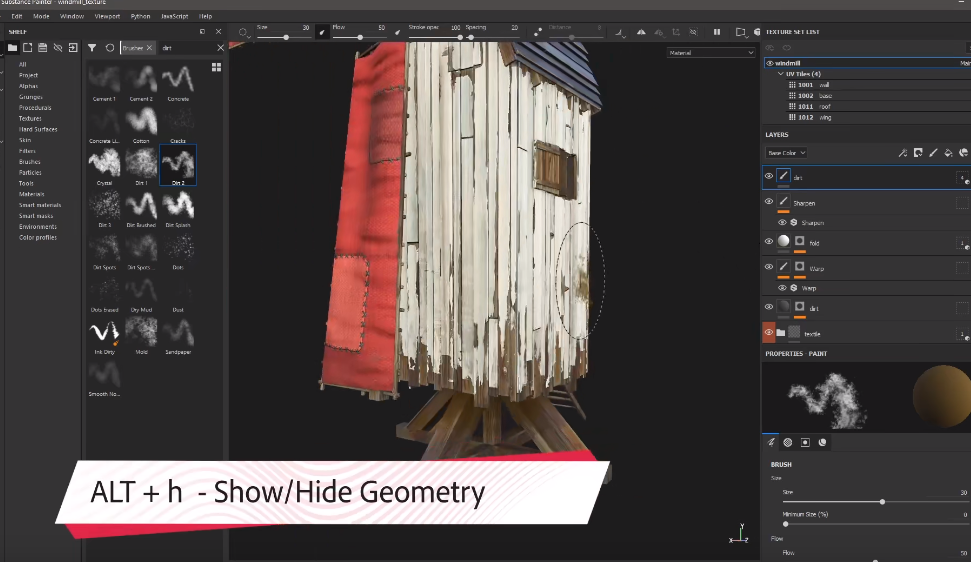Toggle flow pen pressure icon
Image resolution: width=971 pixels, height=562 pixels.
pyautogui.click(x=398, y=32)
